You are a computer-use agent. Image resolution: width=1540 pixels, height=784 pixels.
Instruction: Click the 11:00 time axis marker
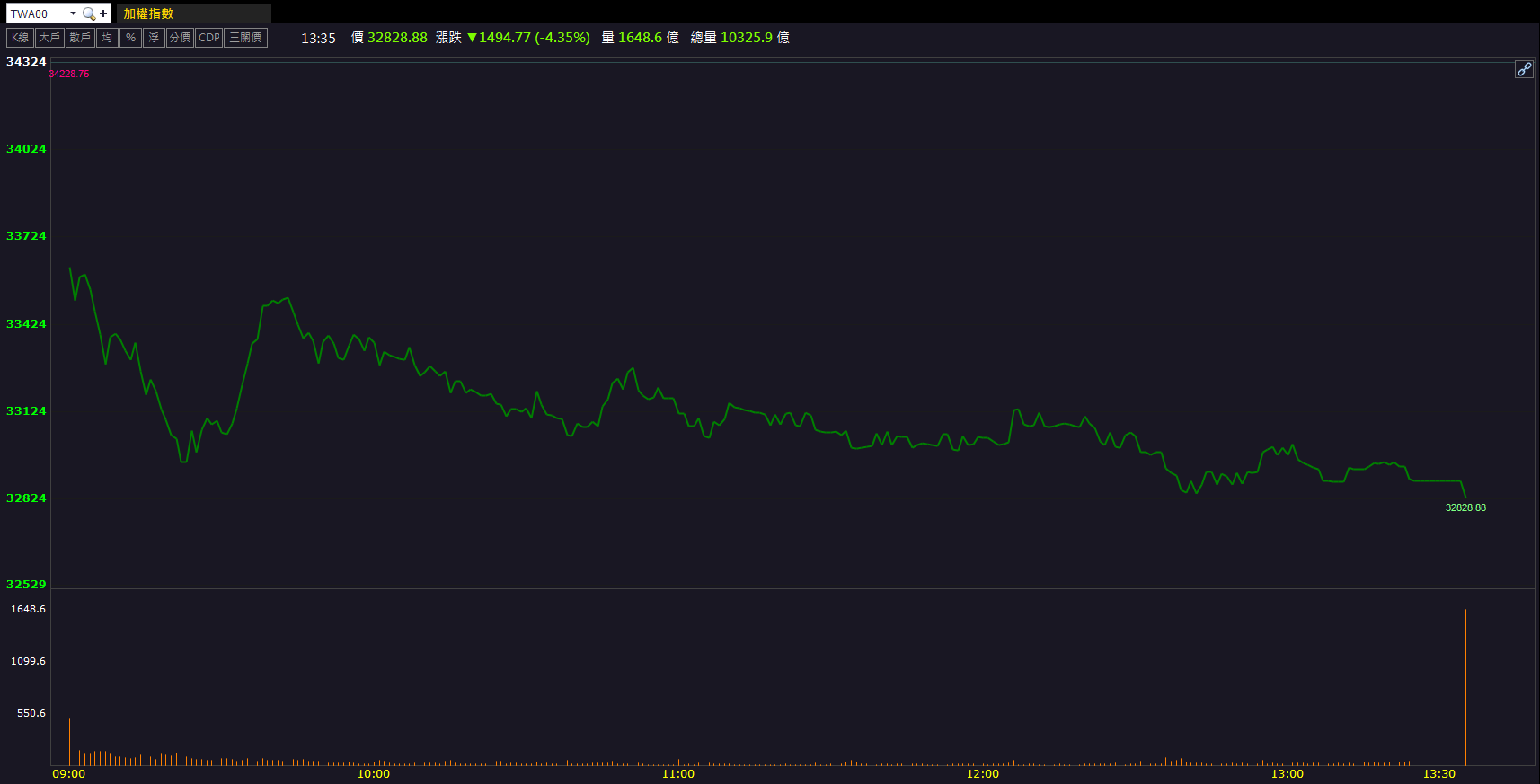(677, 773)
